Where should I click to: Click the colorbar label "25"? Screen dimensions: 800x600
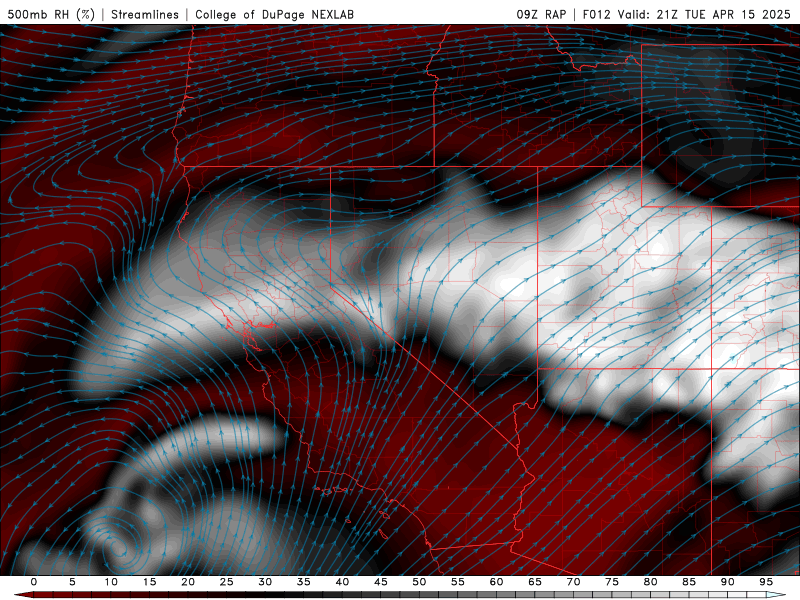coord(227,582)
